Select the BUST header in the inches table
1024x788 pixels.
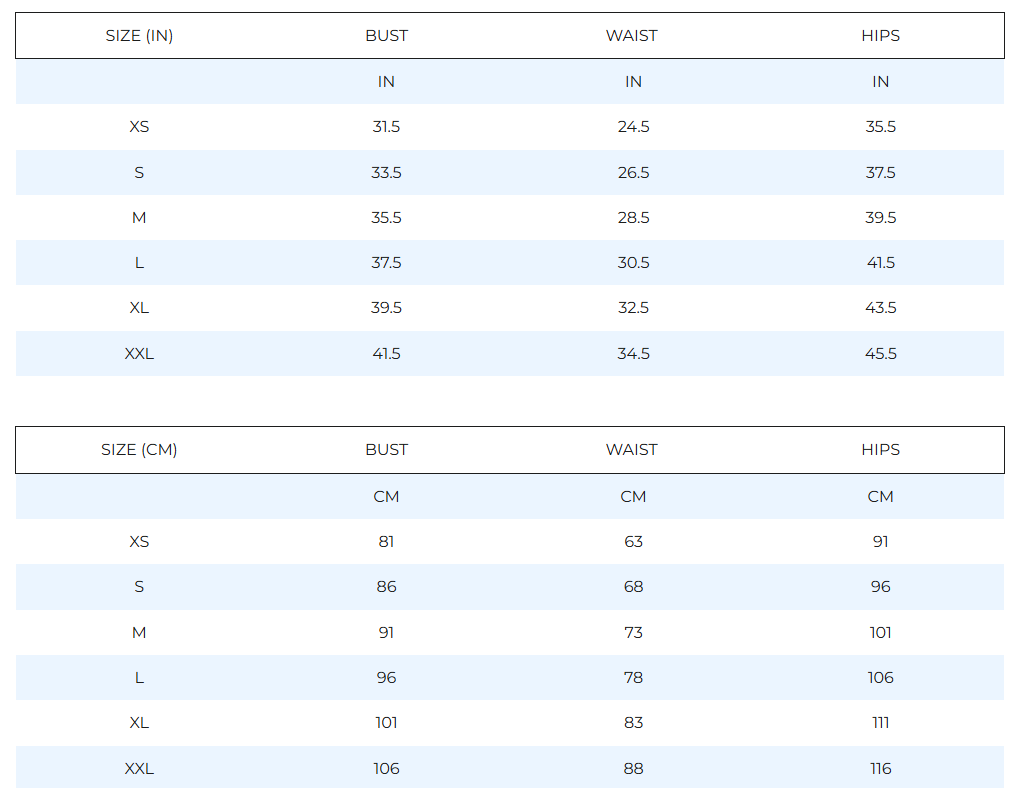386,36
